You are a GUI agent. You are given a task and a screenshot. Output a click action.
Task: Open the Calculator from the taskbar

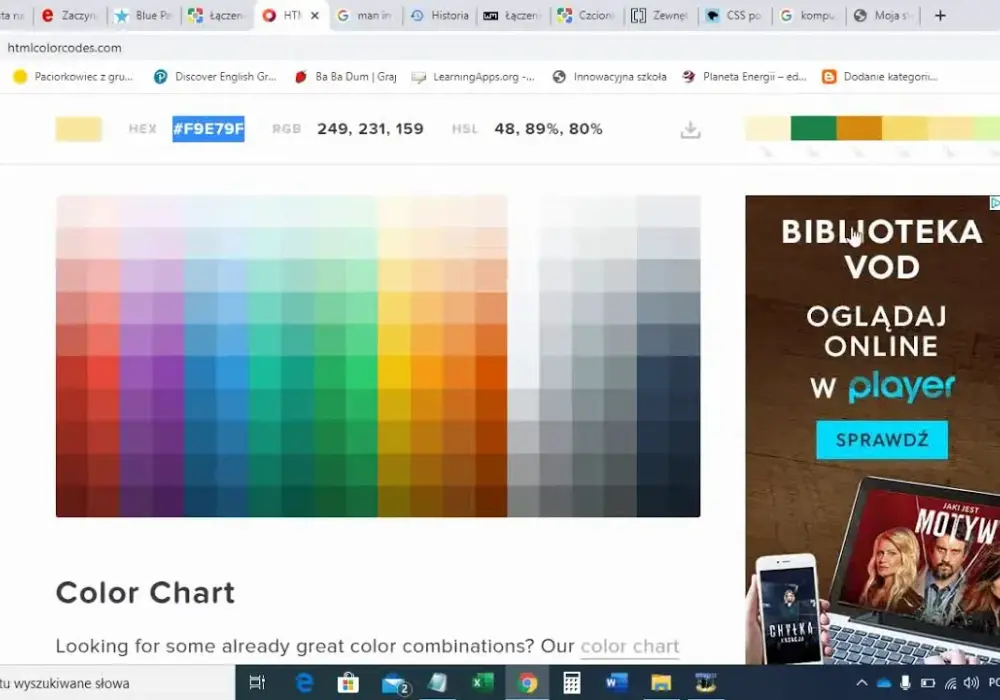point(571,683)
